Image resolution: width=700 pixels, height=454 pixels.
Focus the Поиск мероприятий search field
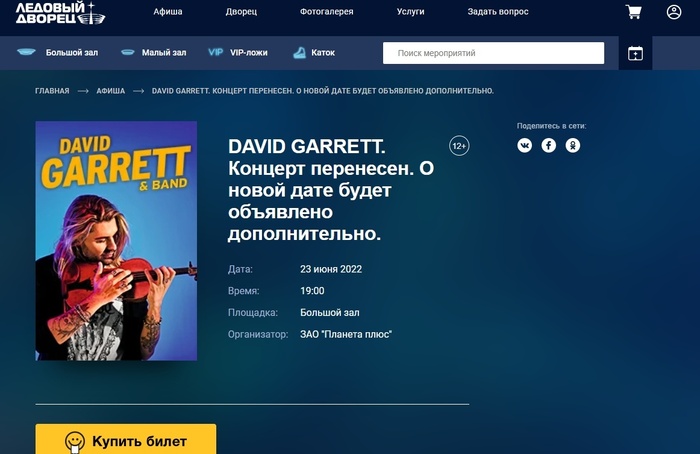(x=493, y=53)
